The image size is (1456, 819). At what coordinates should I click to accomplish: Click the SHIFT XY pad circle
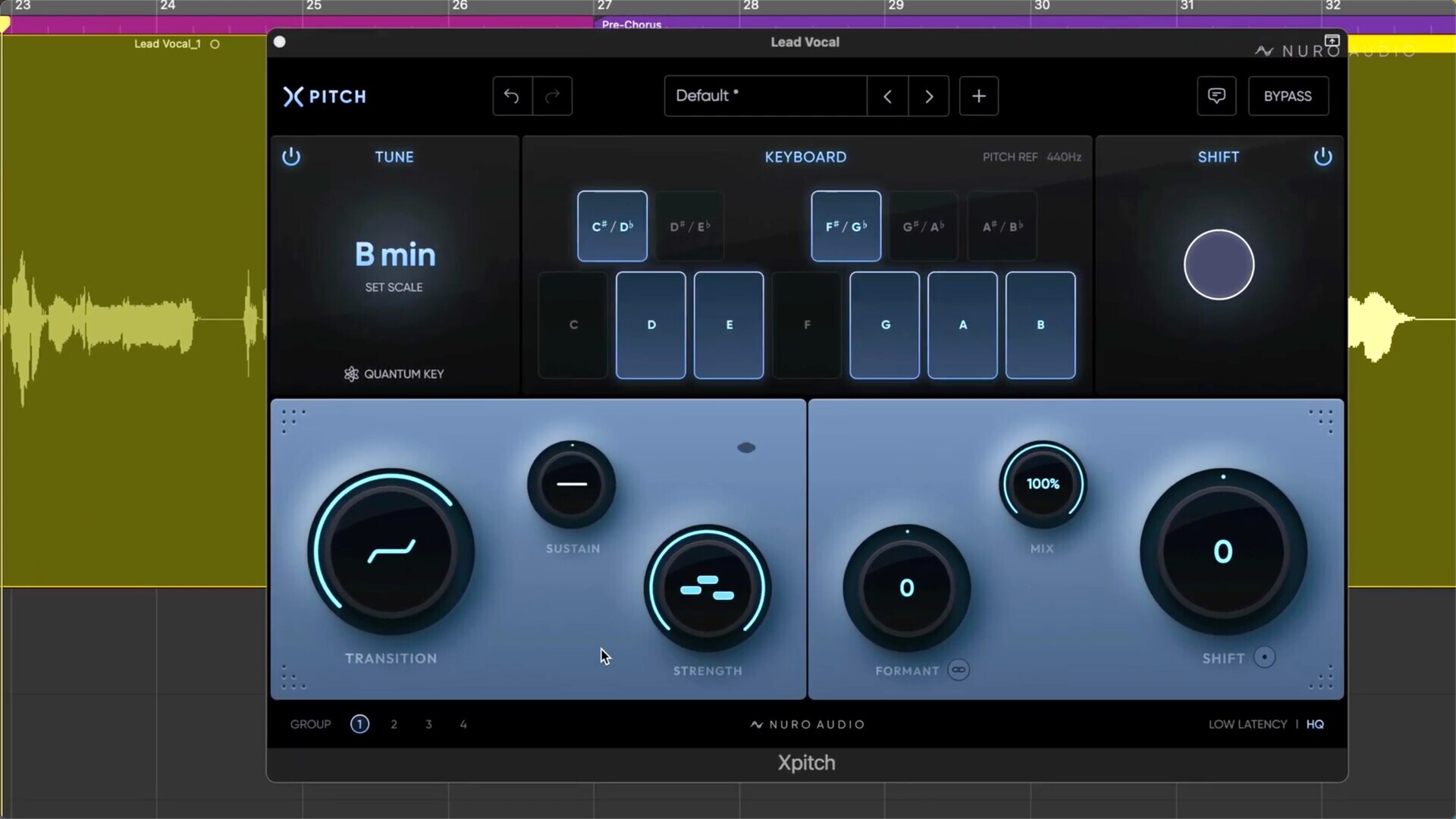click(x=1219, y=265)
